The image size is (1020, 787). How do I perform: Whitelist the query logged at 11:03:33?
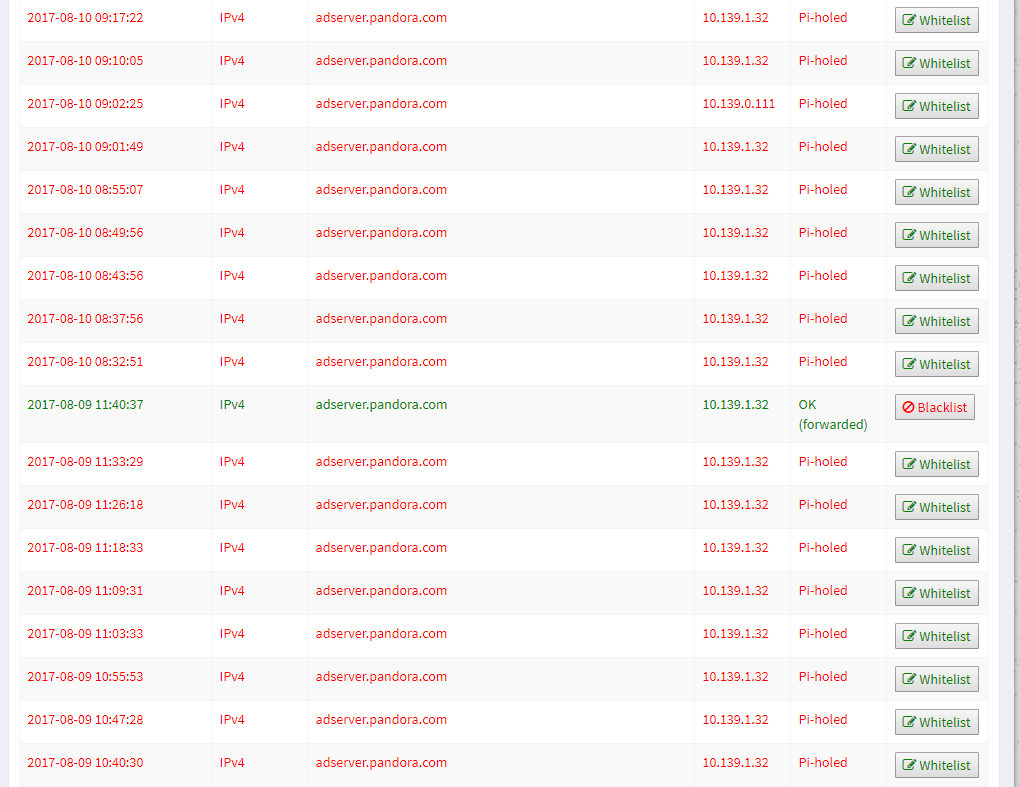tap(936, 636)
